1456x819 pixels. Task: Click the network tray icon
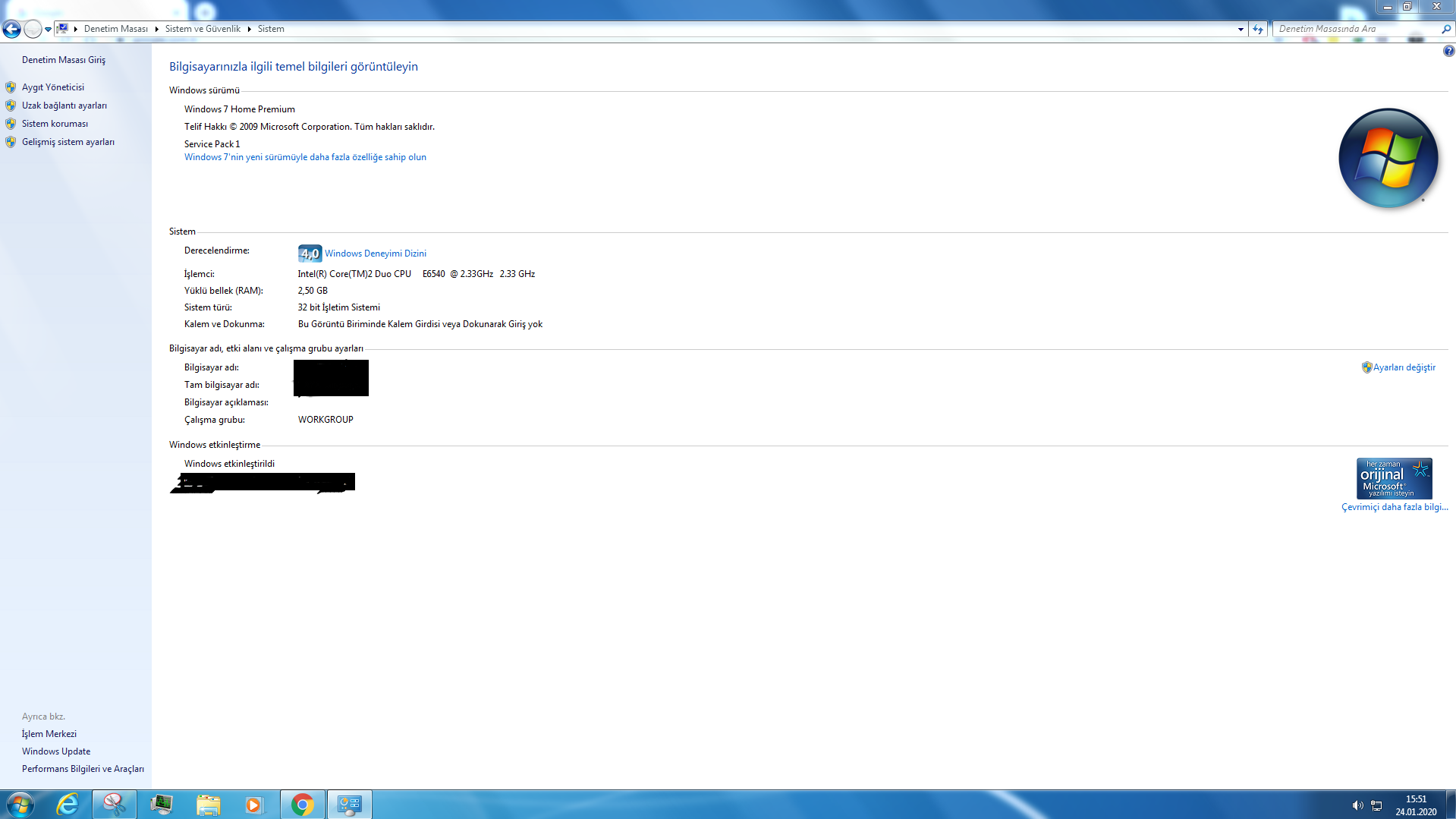[1376, 805]
